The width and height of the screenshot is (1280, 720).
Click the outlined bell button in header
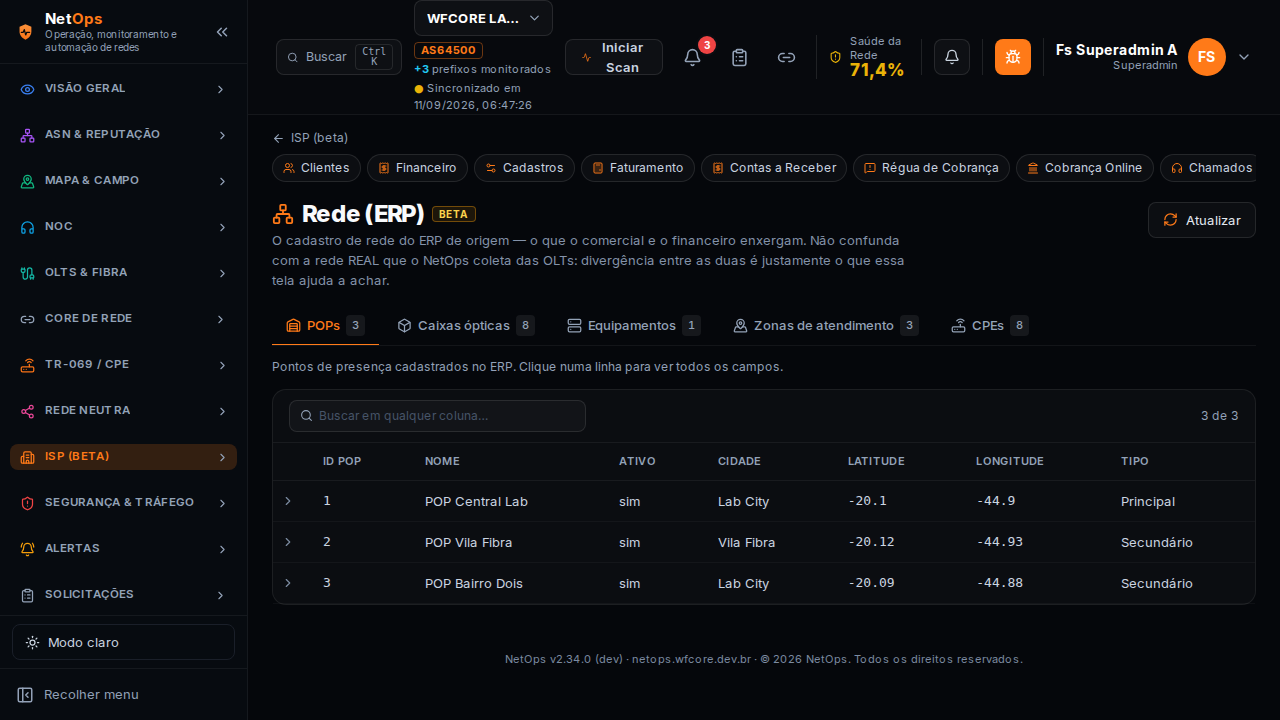click(952, 57)
